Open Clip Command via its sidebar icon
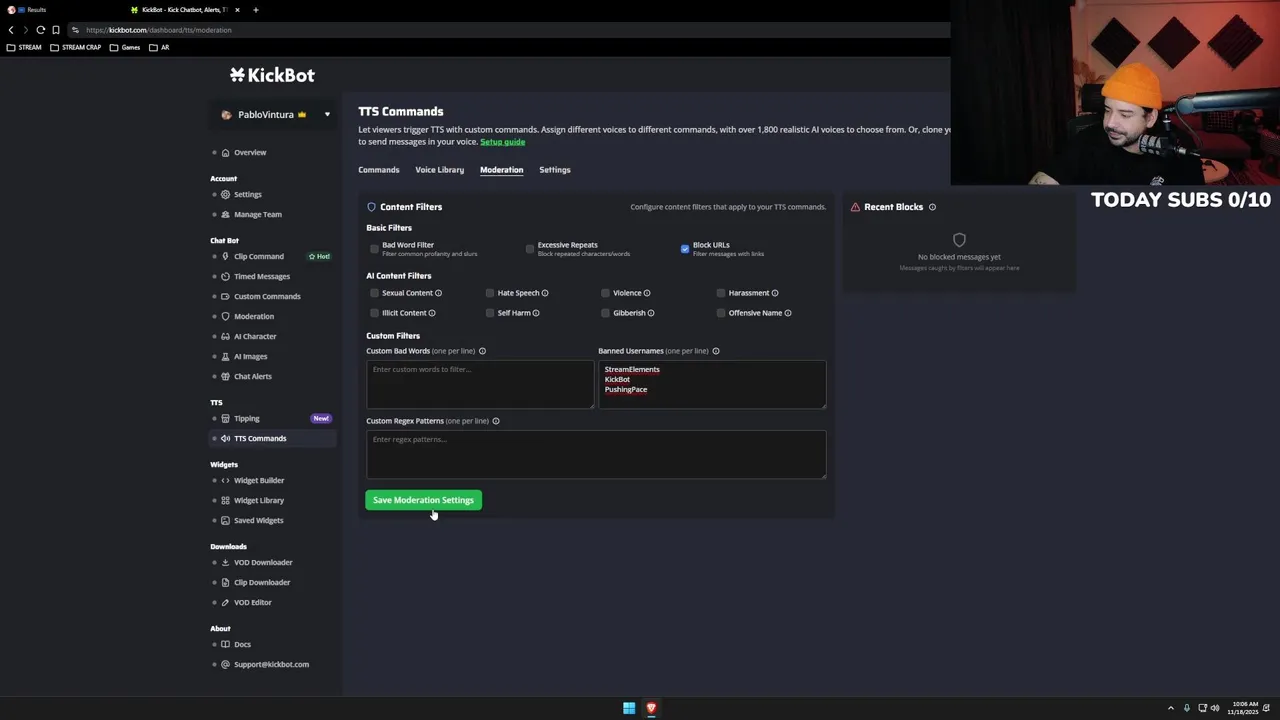 coord(225,257)
